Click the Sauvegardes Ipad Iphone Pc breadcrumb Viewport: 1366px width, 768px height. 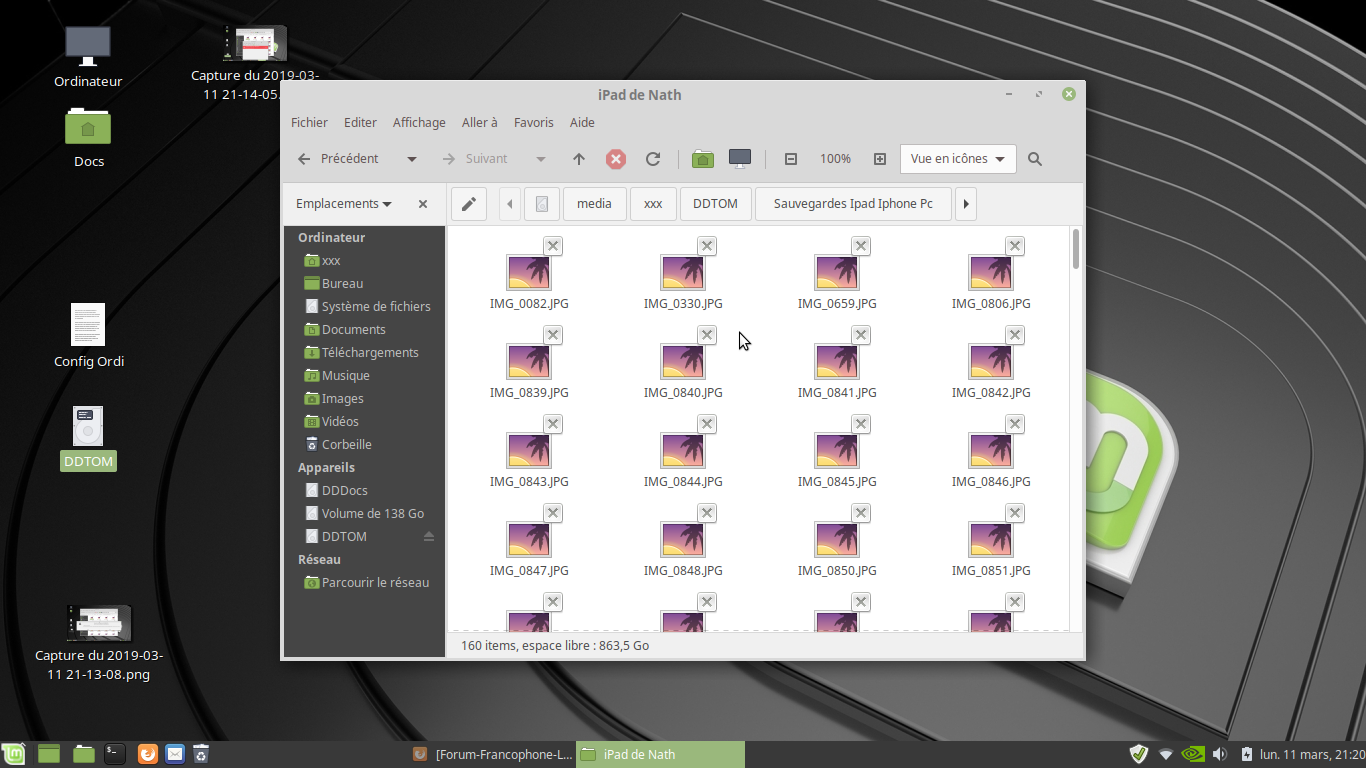(853, 204)
